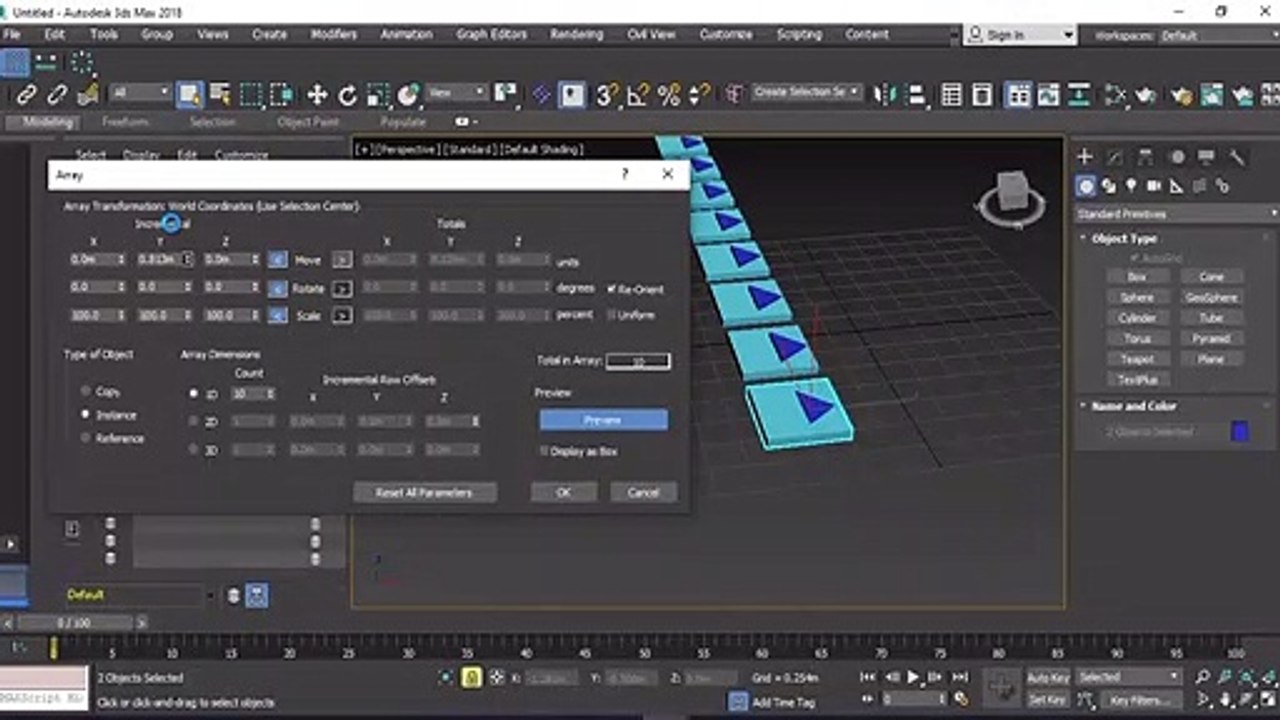Screen dimensions: 1280x720
Task: Activate Select and Scale tool
Action: [378, 95]
